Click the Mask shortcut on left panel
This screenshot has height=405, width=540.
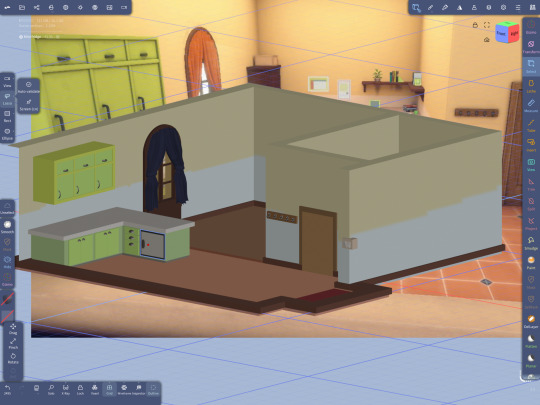pyautogui.click(x=7, y=245)
